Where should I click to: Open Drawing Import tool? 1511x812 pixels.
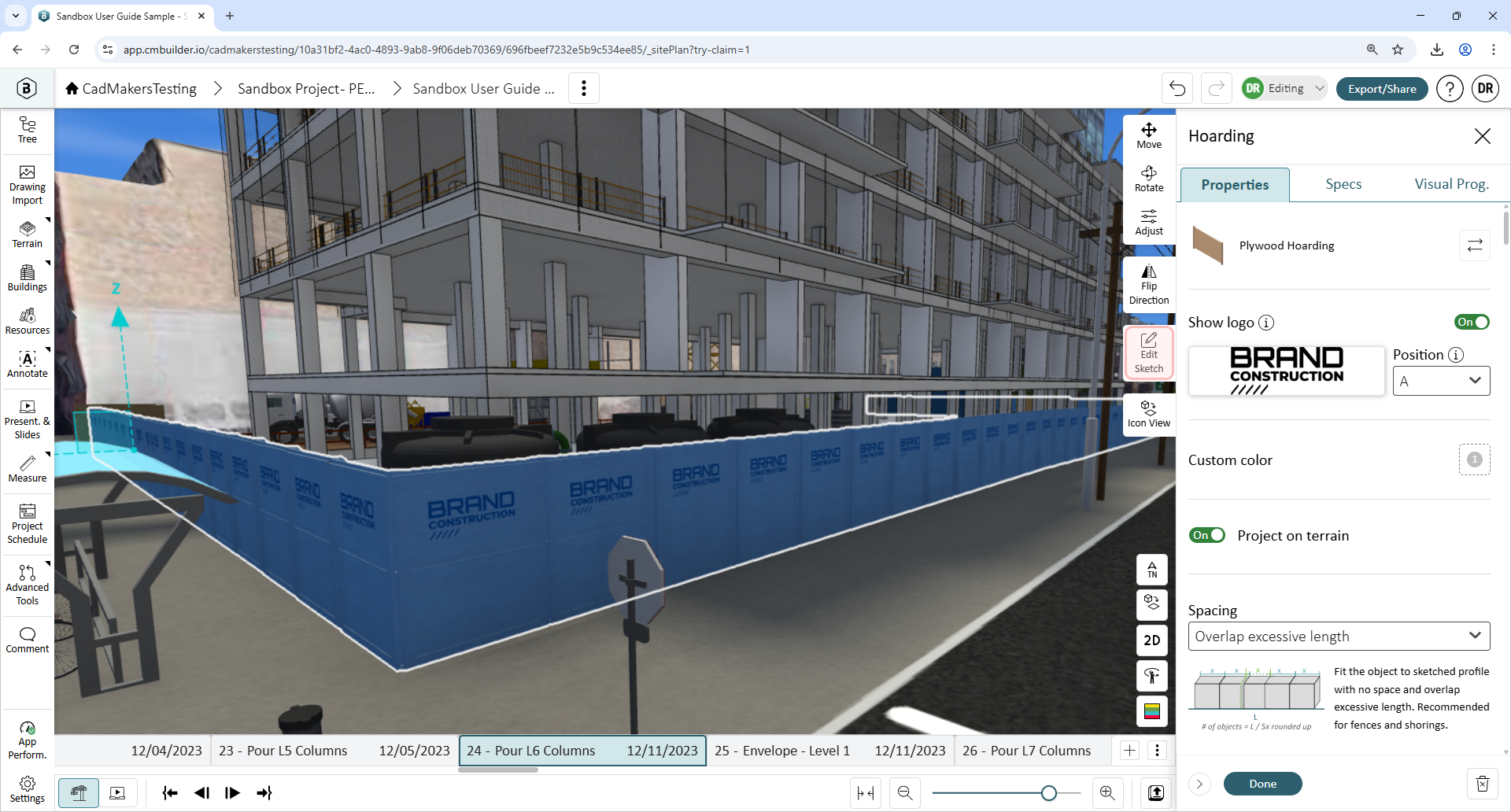(28, 185)
